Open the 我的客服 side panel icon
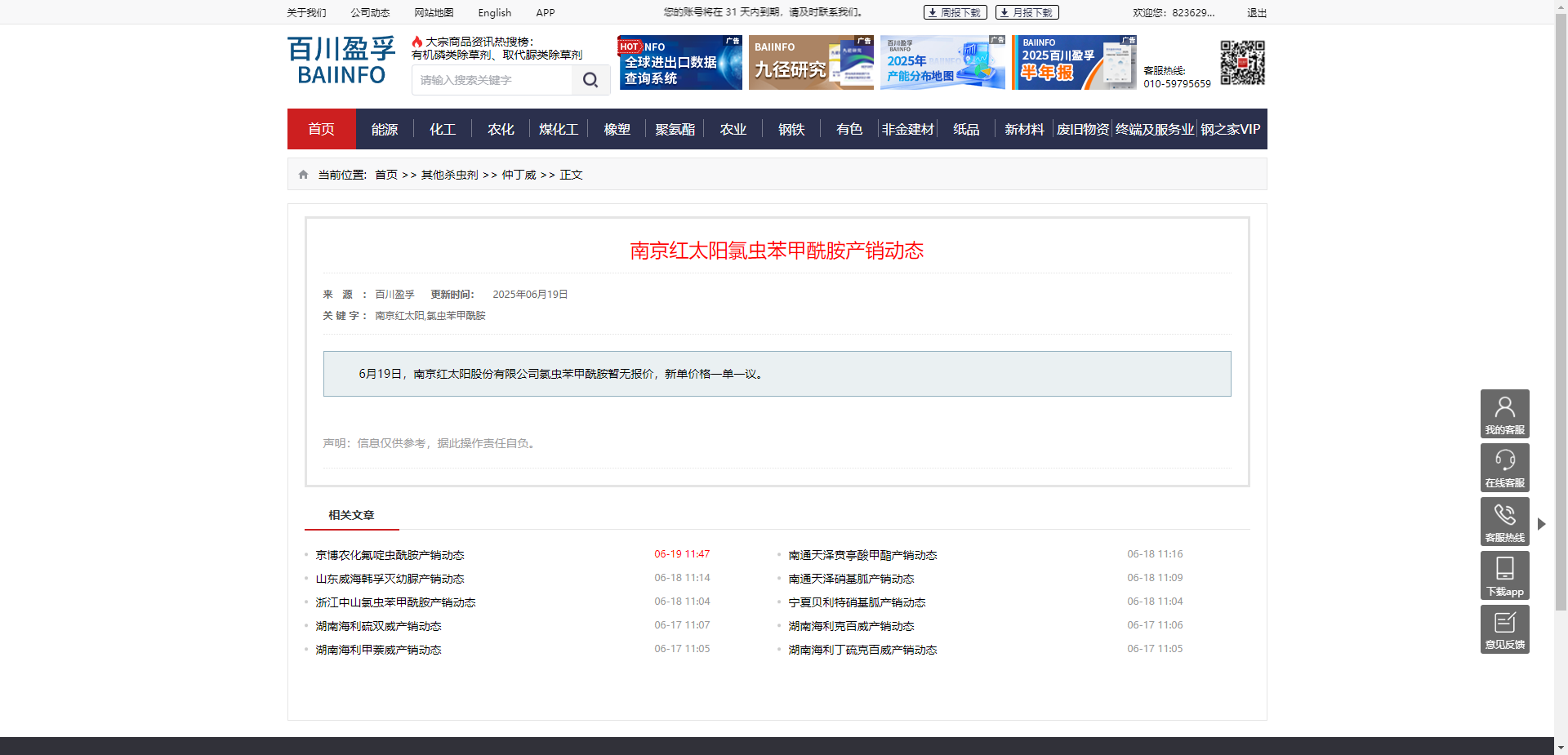The height and width of the screenshot is (755, 1568). [1504, 414]
